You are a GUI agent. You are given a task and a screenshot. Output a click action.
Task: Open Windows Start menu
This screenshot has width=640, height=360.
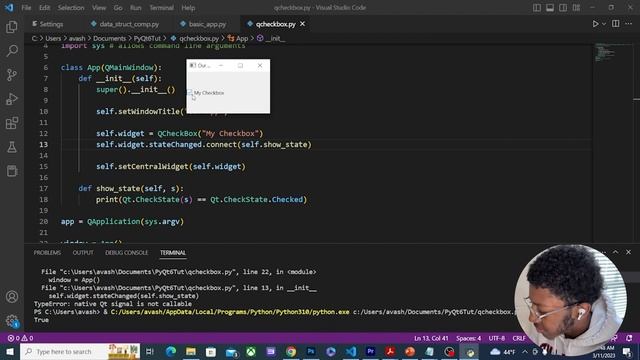(x=10, y=351)
